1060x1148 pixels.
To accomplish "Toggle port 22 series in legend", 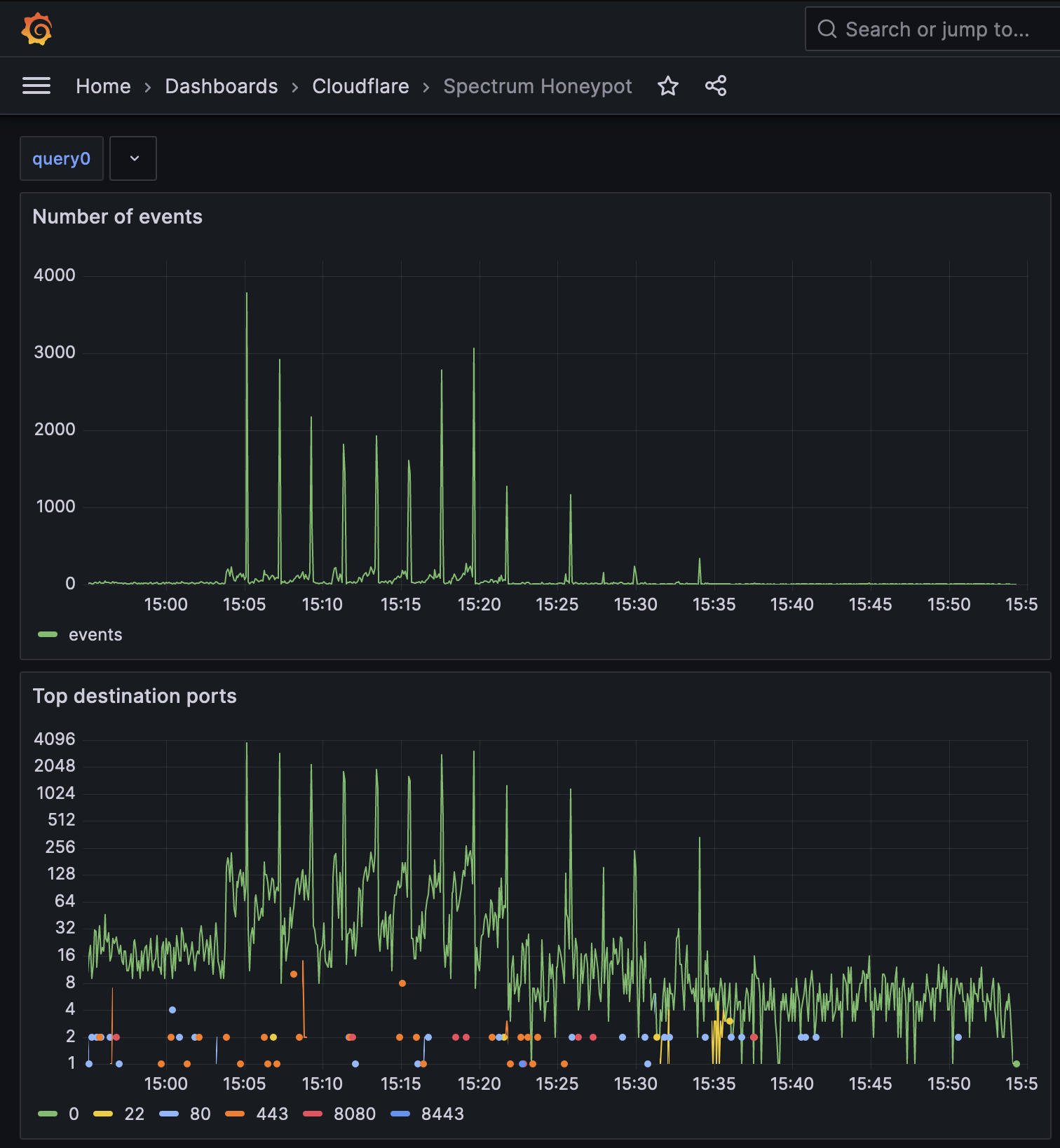I will tap(134, 1114).
